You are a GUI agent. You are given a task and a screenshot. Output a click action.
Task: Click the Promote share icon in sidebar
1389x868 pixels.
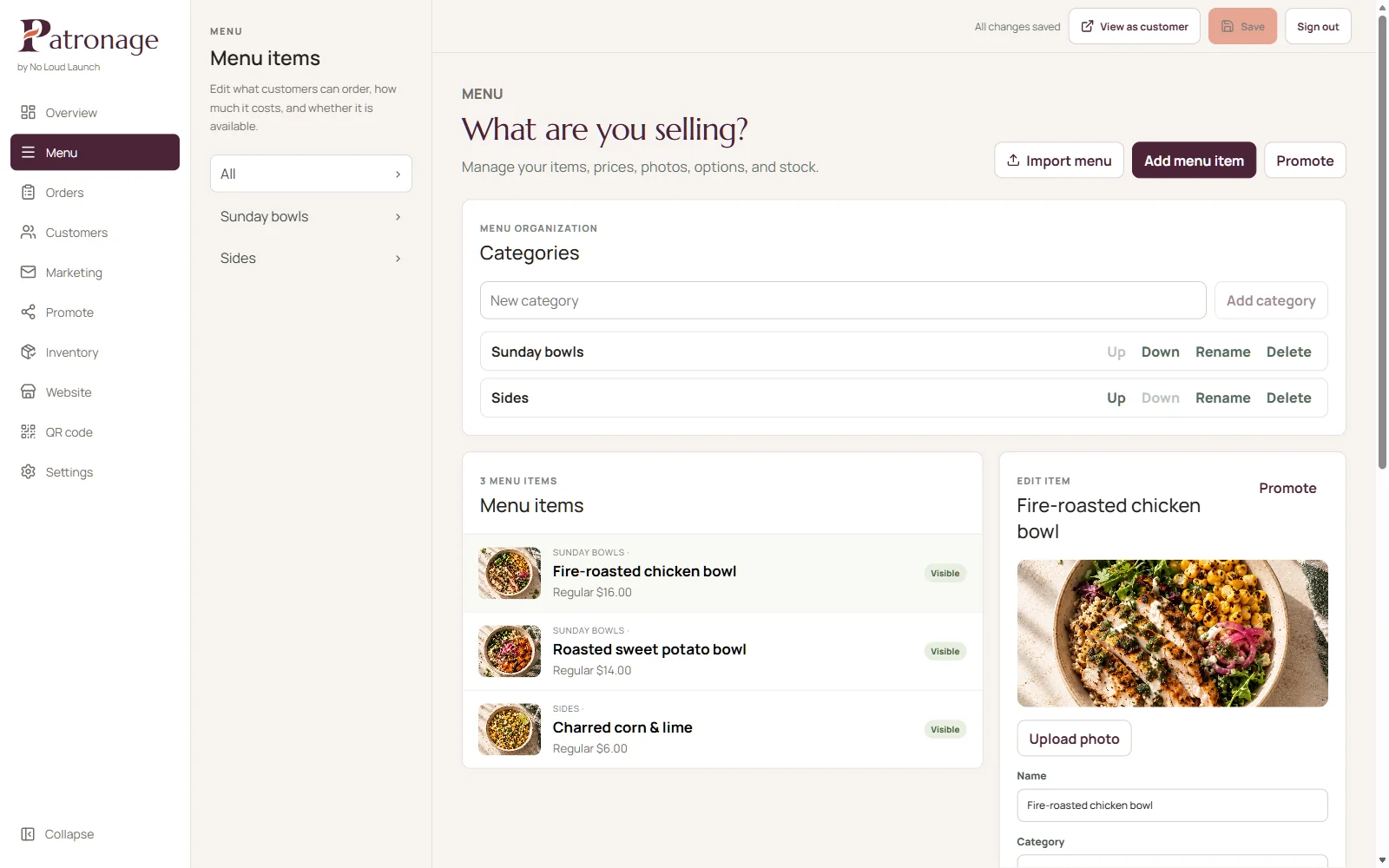point(28,312)
